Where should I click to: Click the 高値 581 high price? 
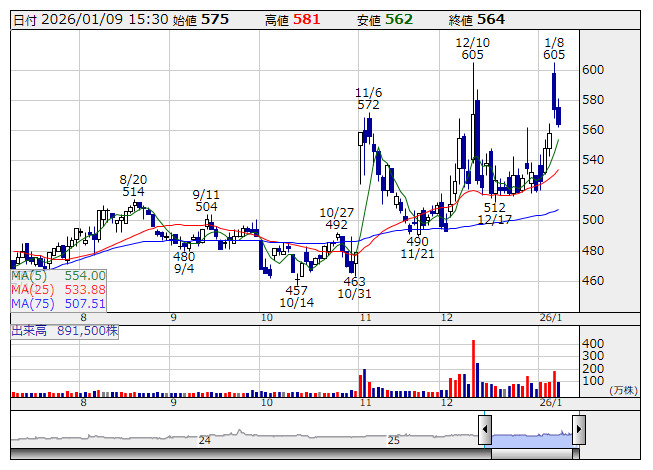(x=293, y=20)
